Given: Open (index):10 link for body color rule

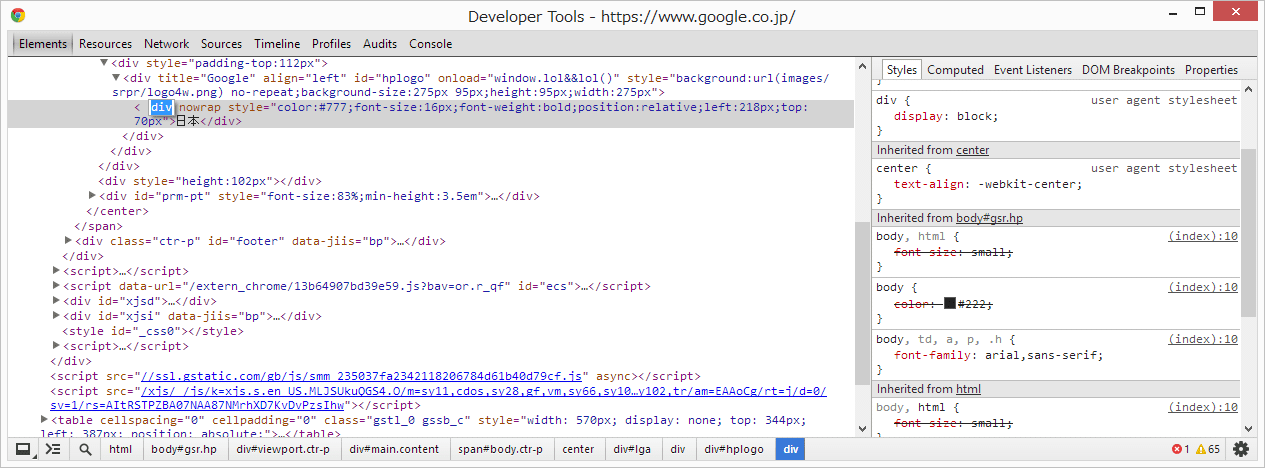Looking at the screenshot, I should click(x=1203, y=288).
